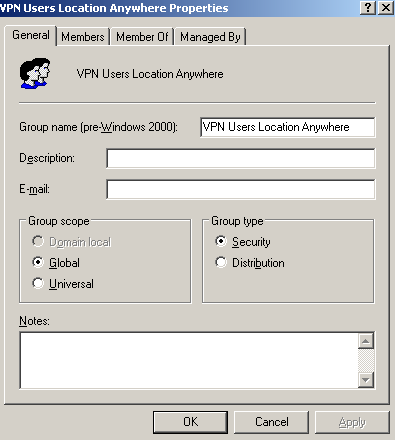The height and width of the screenshot is (440, 395).
Task: Confirm with the OK button
Action: (190, 422)
